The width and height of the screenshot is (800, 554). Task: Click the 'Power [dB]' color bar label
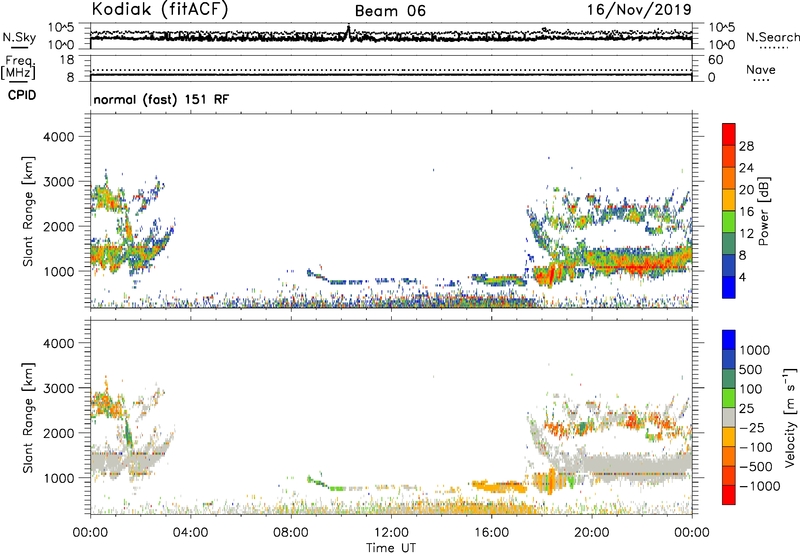coord(764,211)
